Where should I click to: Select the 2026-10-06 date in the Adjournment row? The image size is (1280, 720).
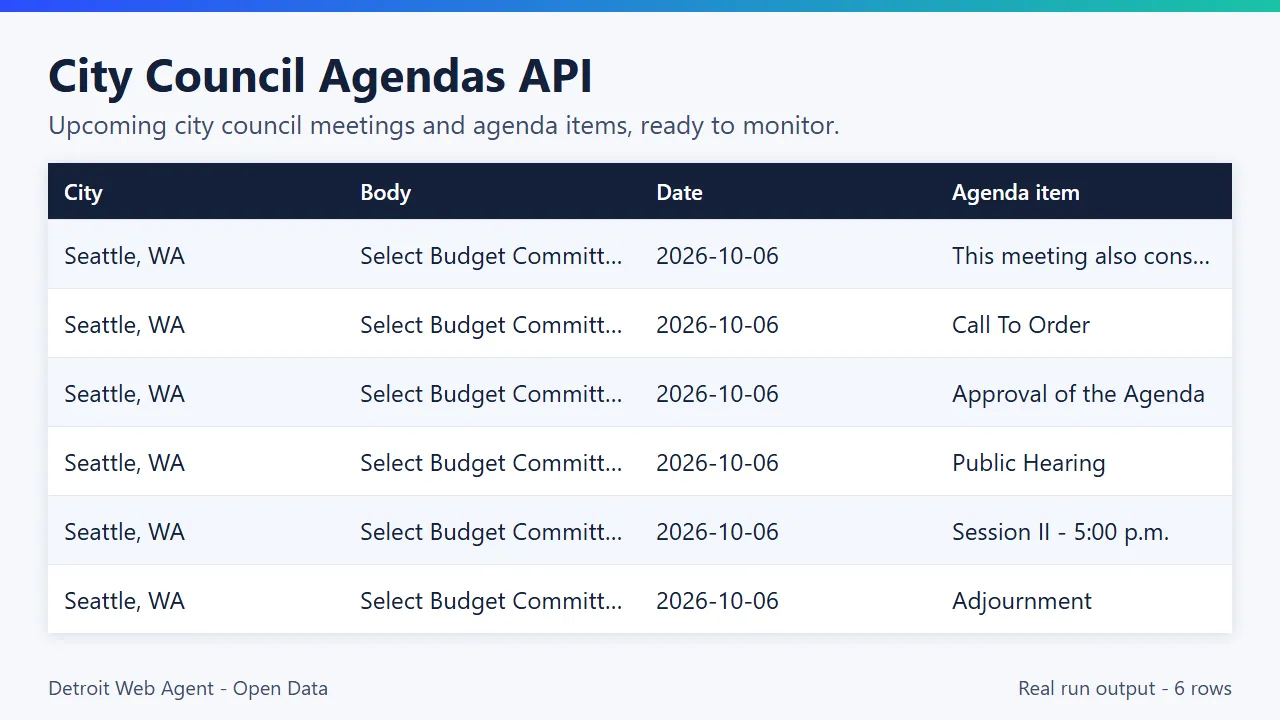717,600
